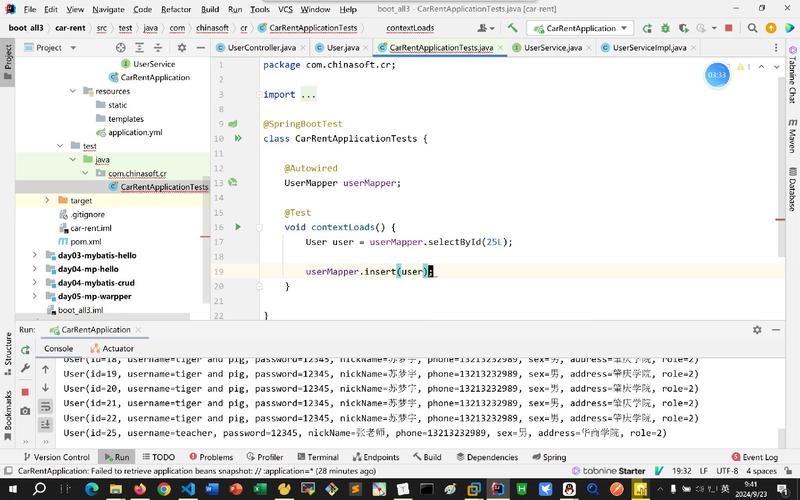Viewport: 800px width, 500px height.
Task: Open the Problems tool window
Action: [211, 457]
